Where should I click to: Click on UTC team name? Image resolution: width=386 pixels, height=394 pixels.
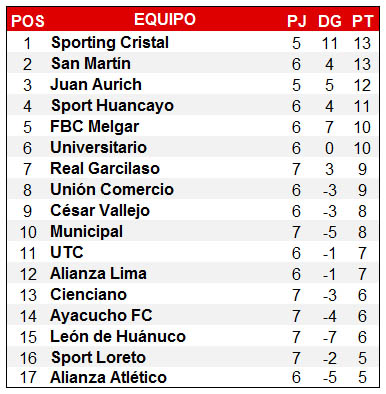tap(67, 252)
